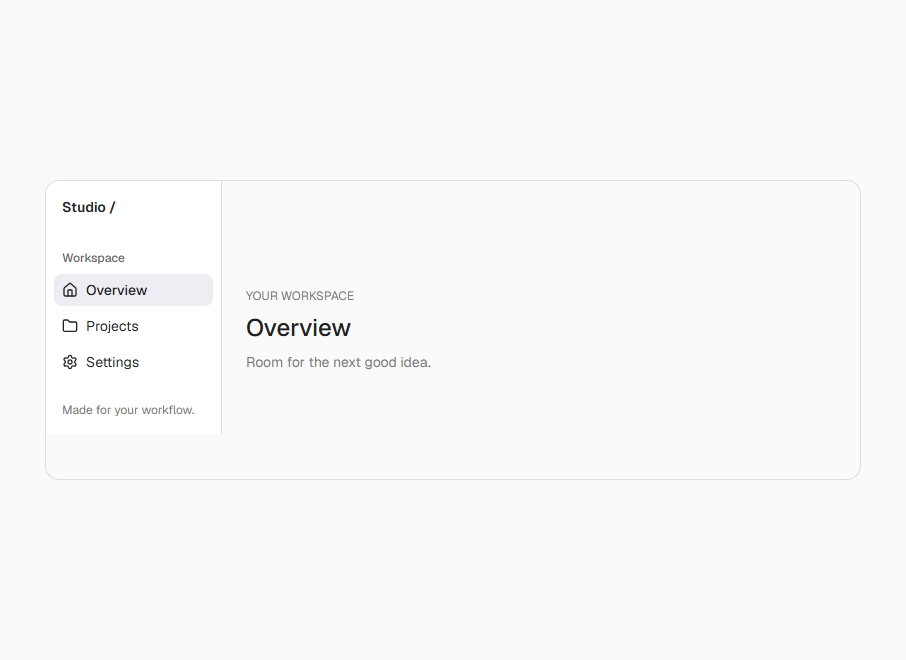Click the folder icon beside Projects
Viewport: 906px width, 660px height.
point(70,326)
